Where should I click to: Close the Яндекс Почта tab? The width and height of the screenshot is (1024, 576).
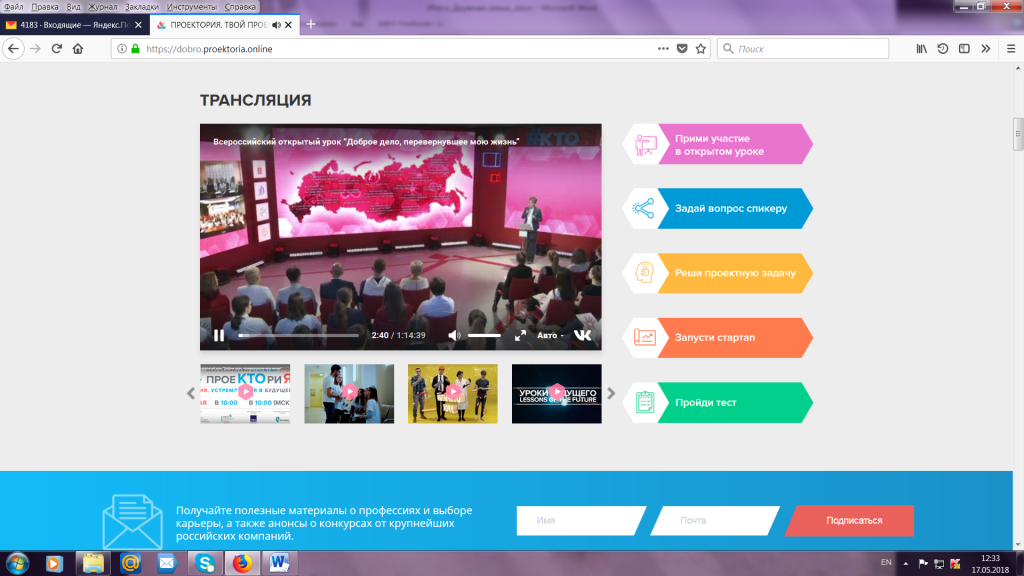click(138, 25)
